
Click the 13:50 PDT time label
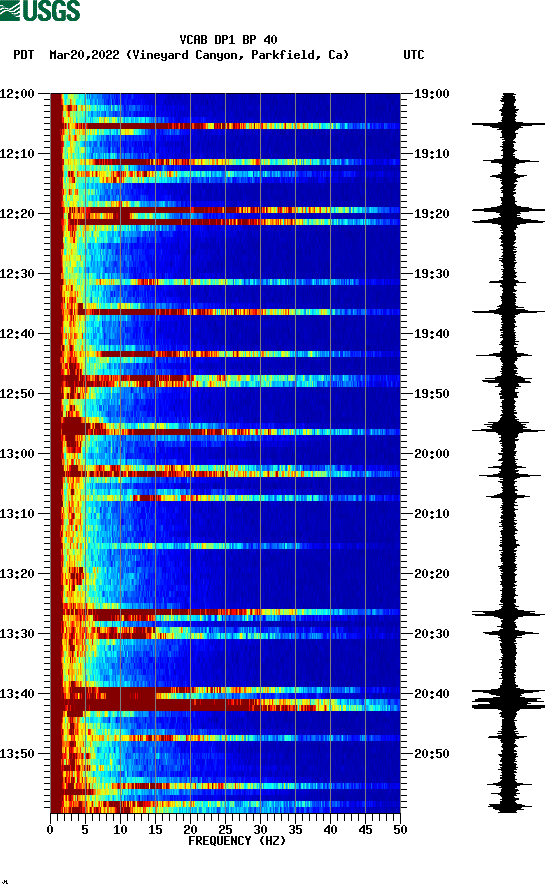pyautogui.click(x=17, y=754)
